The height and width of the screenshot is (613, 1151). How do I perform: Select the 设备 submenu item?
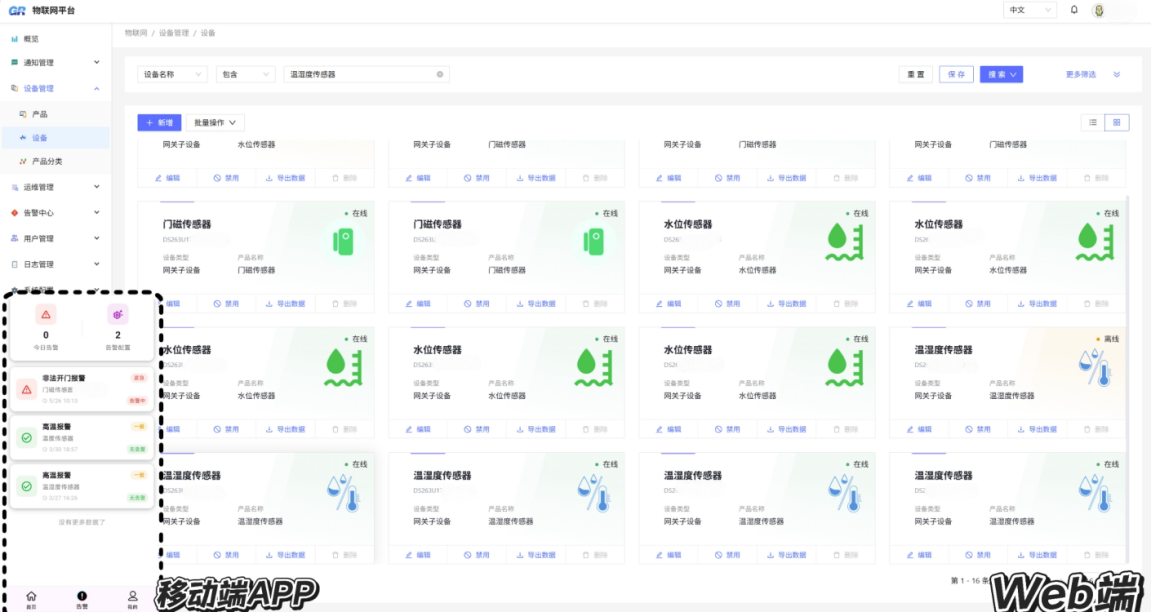pyautogui.click(x=55, y=137)
